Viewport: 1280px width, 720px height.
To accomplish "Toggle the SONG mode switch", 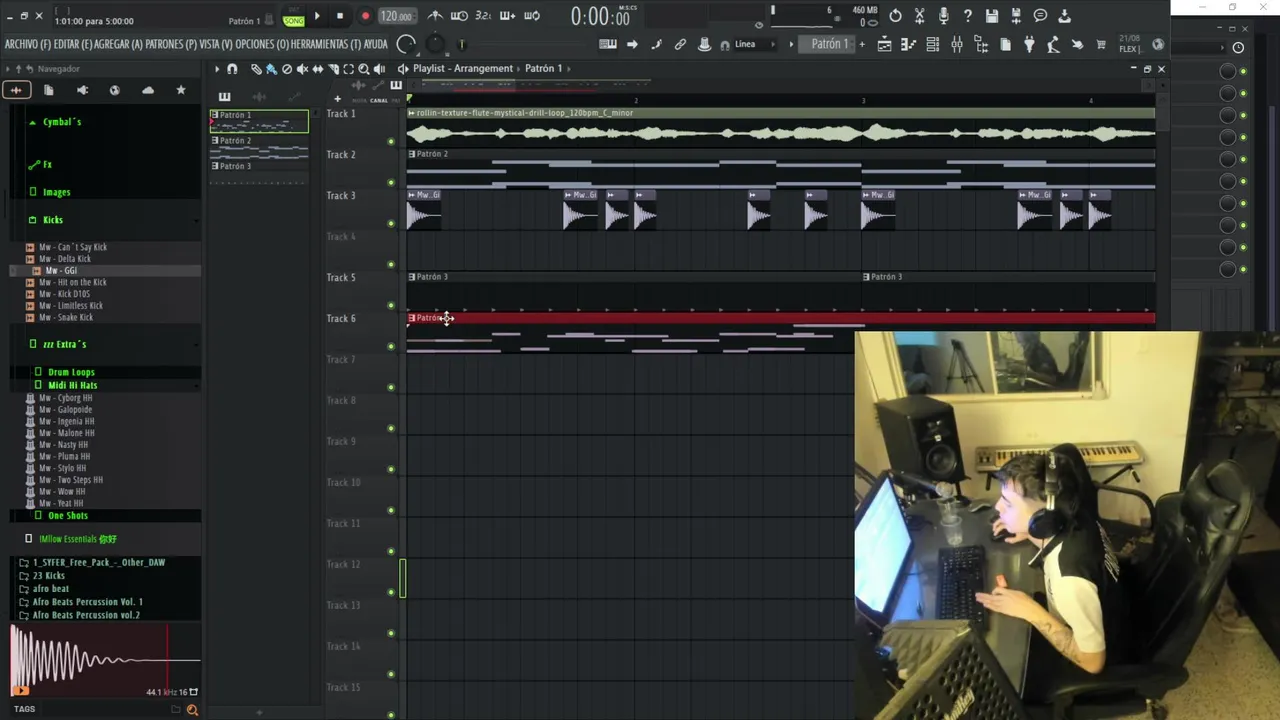I will (294, 20).
